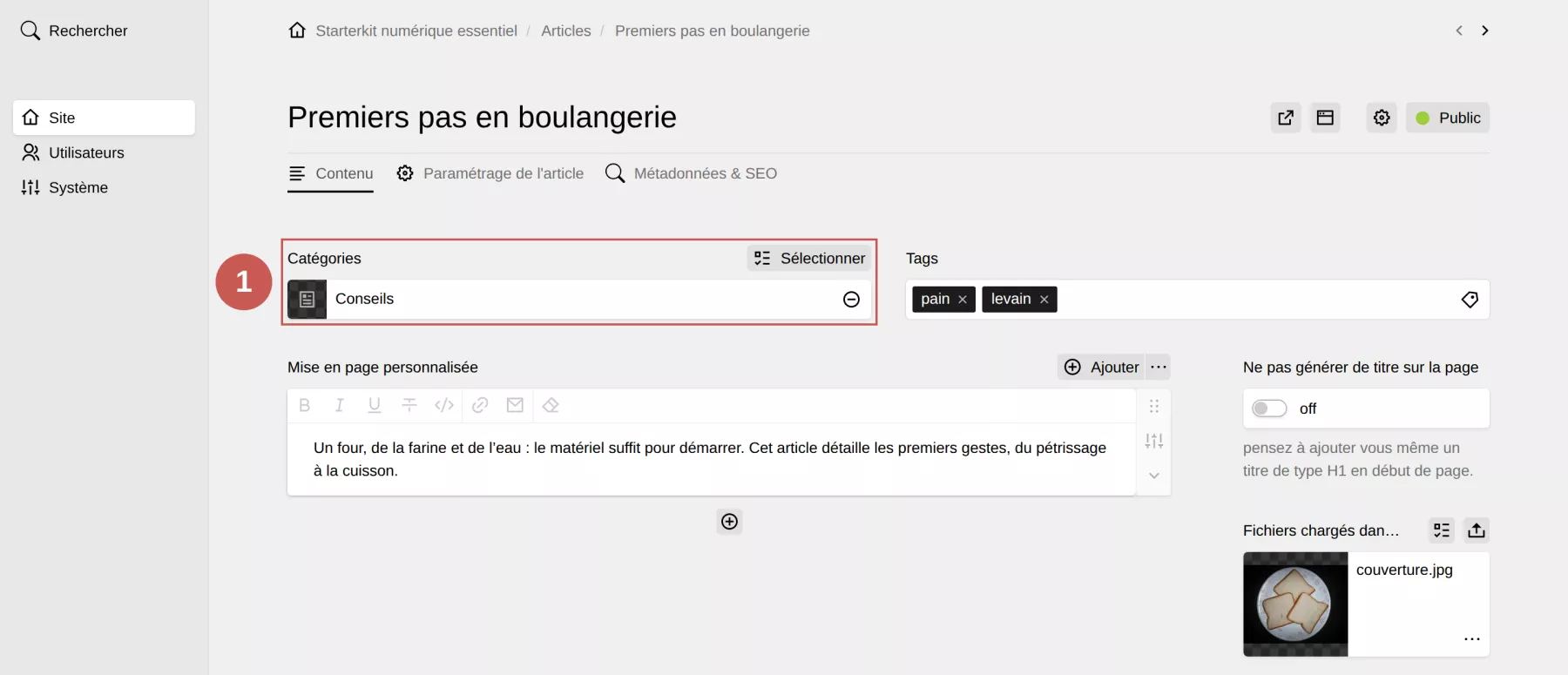Click Premiers pas en boulangerie breadcrumb
The width and height of the screenshot is (1568, 675).
coord(713,30)
